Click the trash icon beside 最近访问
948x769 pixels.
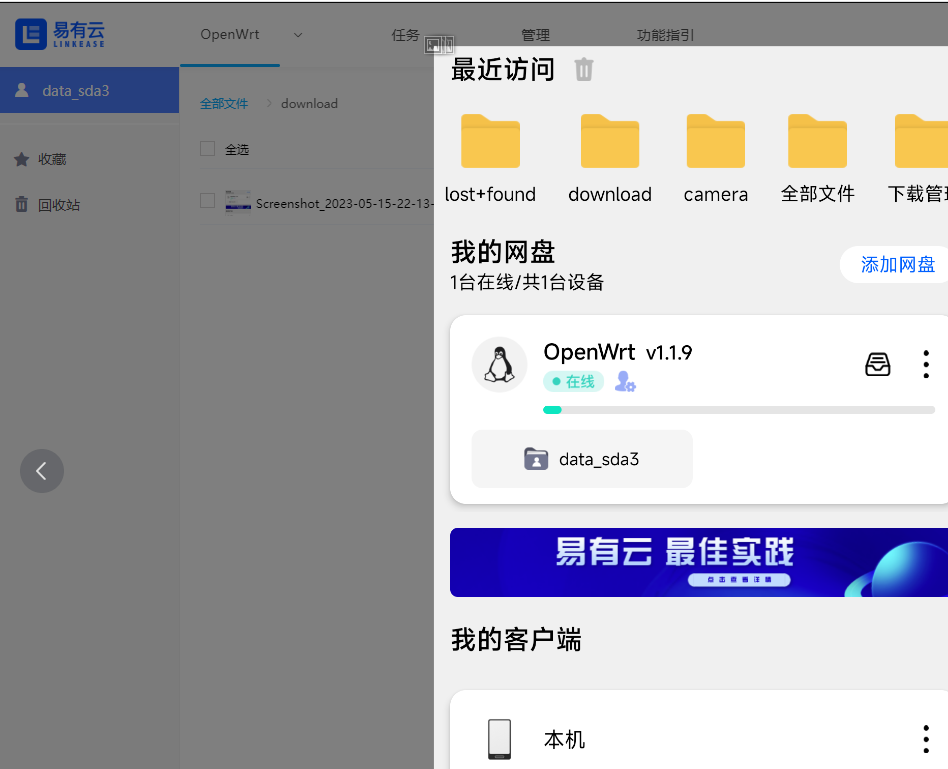pyautogui.click(x=584, y=69)
